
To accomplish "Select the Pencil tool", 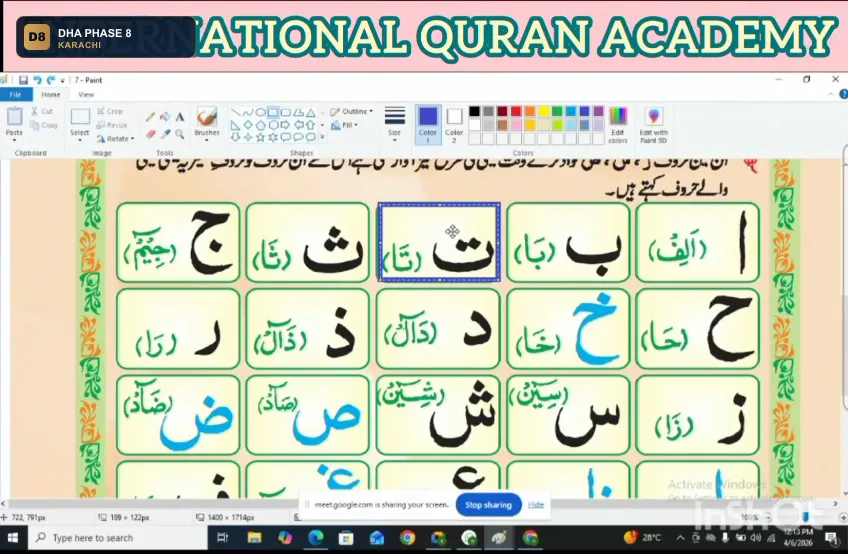I will (150, 117).
